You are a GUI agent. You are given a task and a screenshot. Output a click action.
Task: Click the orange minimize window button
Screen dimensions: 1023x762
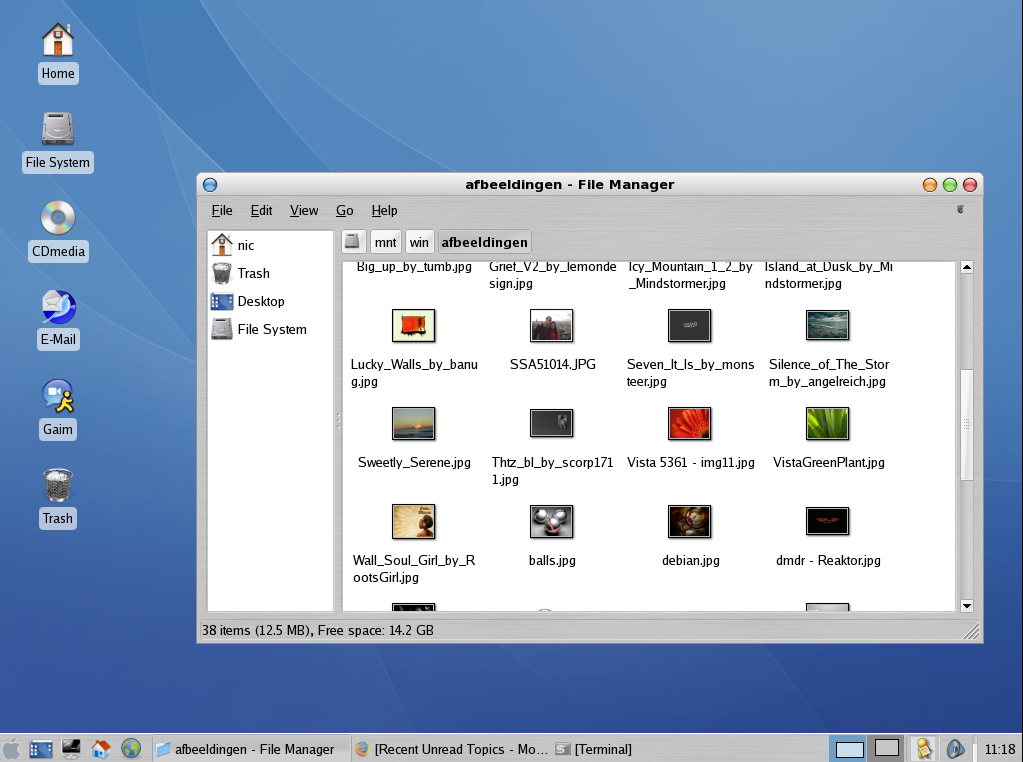(930, 185)
